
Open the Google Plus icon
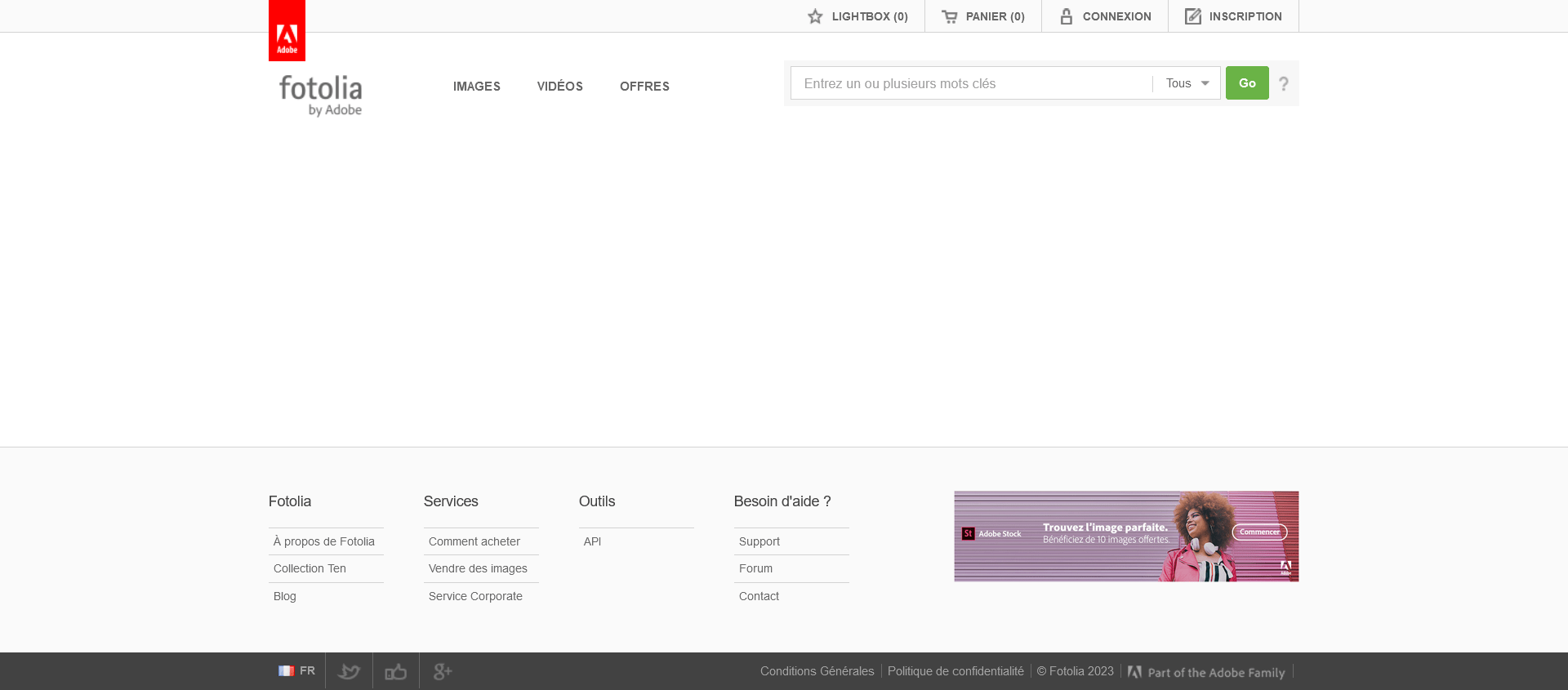(443, 671)
